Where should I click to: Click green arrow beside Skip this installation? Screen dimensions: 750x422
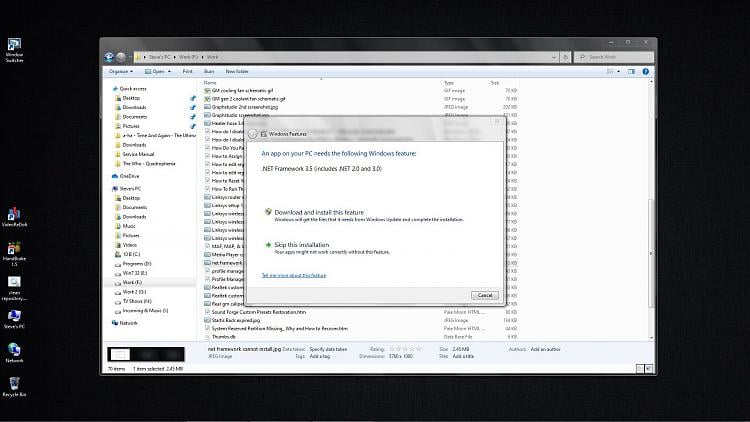(x=268, y=244)
